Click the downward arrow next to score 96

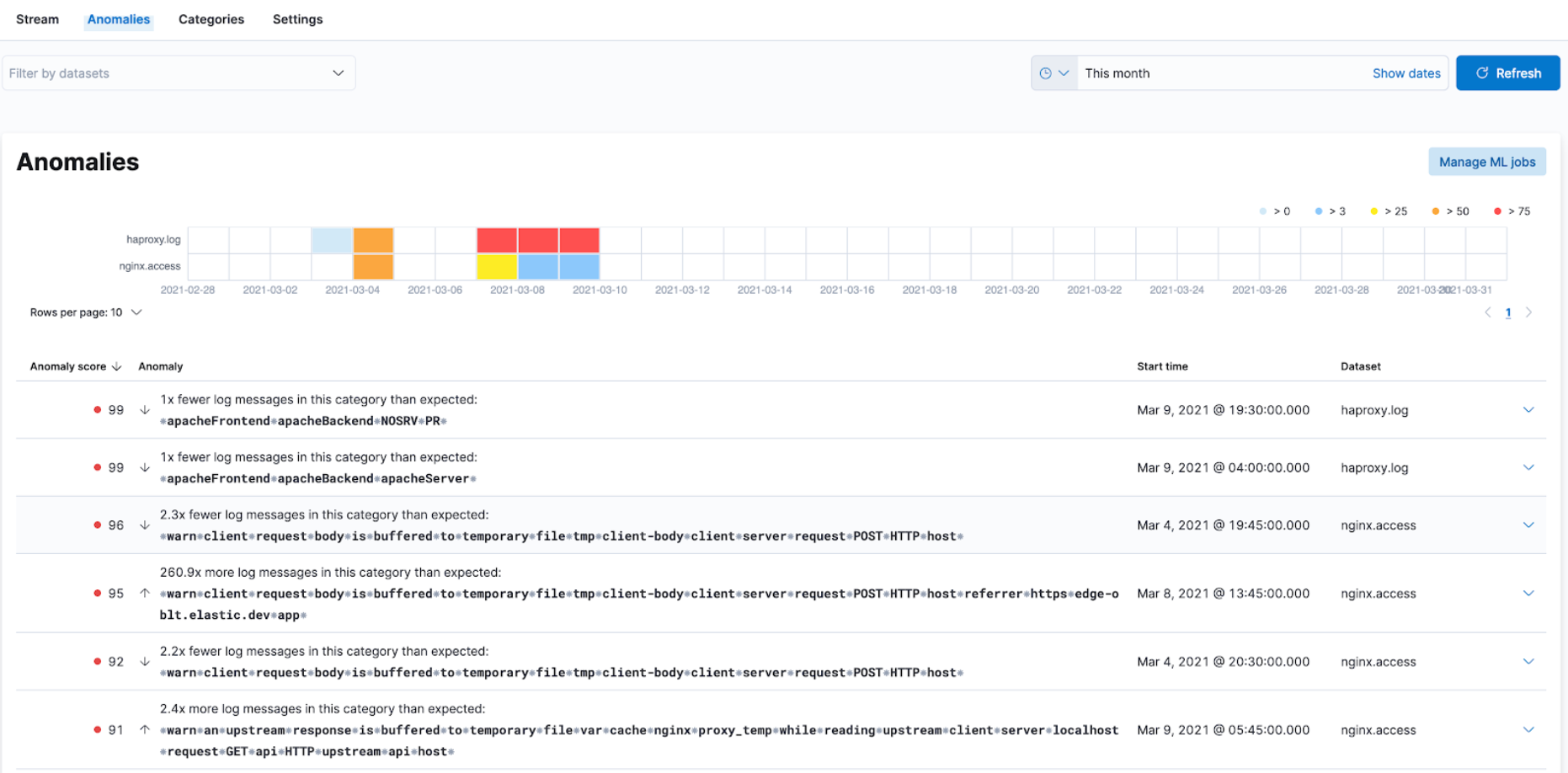click(144, 525)
